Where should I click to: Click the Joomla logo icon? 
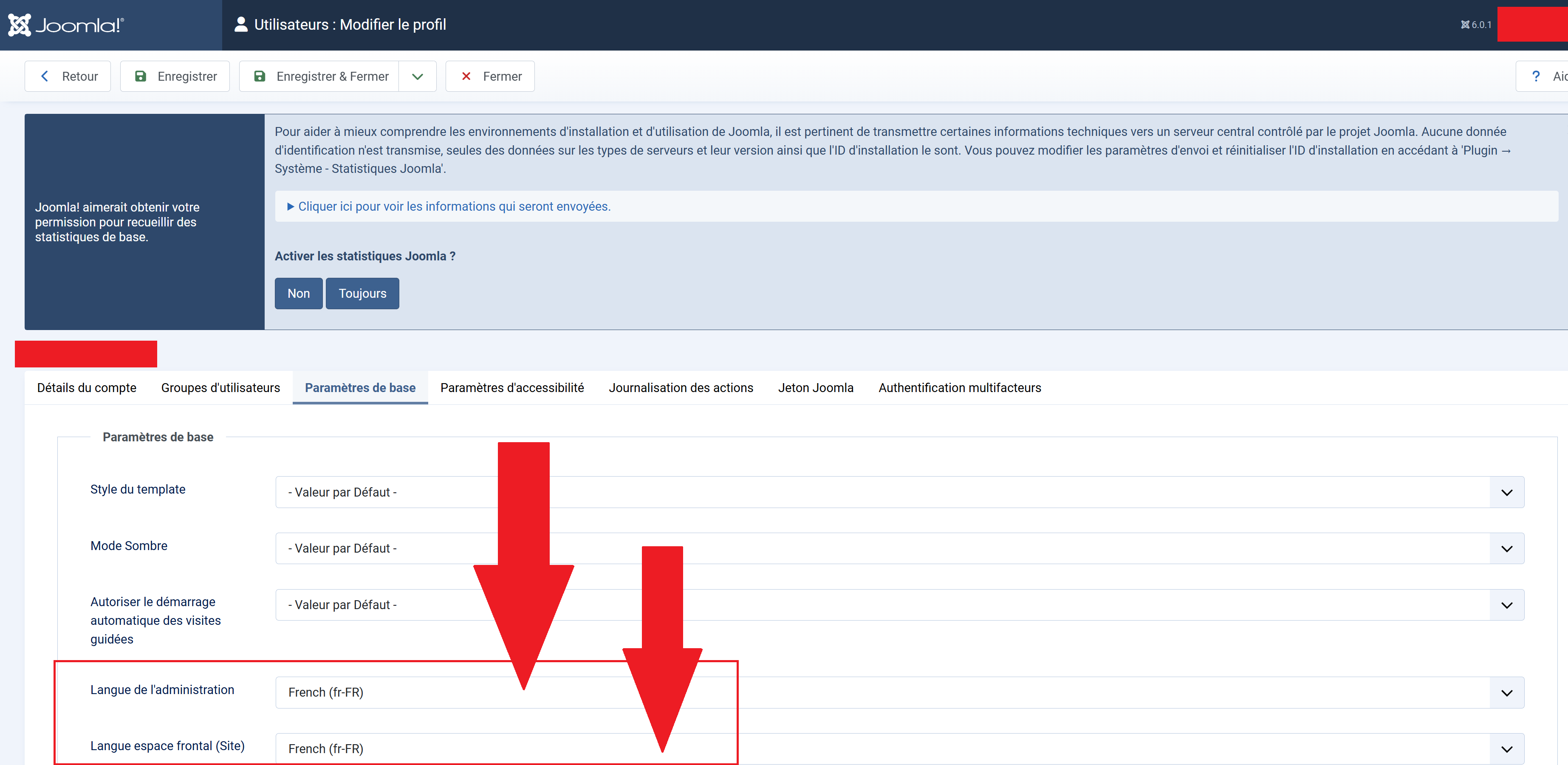pos(20,25)
